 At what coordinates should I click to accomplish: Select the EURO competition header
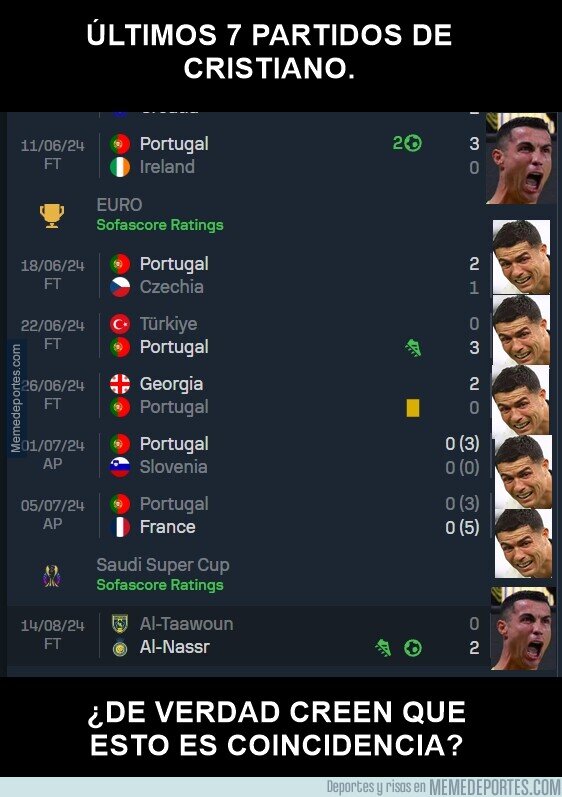click(246, 214)
